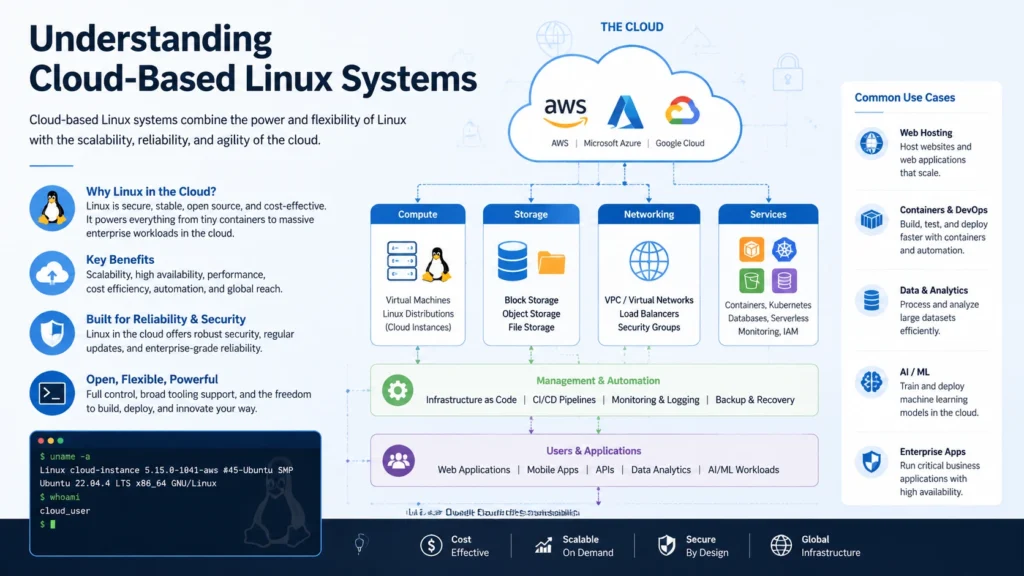This screenshot has height=576, width=1024.
Task: Click the Enterprise Apps title
Action: click(x=933, y=451)
